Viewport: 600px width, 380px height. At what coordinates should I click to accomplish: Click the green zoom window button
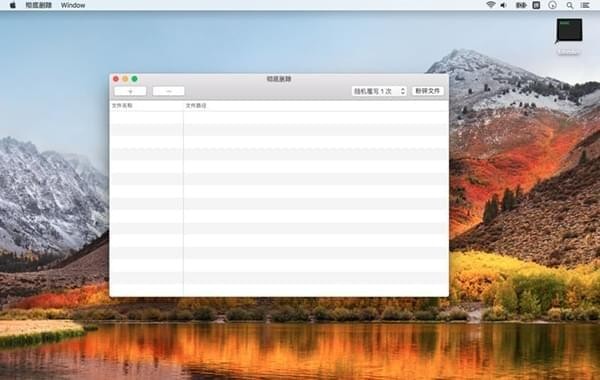[135, 79]
